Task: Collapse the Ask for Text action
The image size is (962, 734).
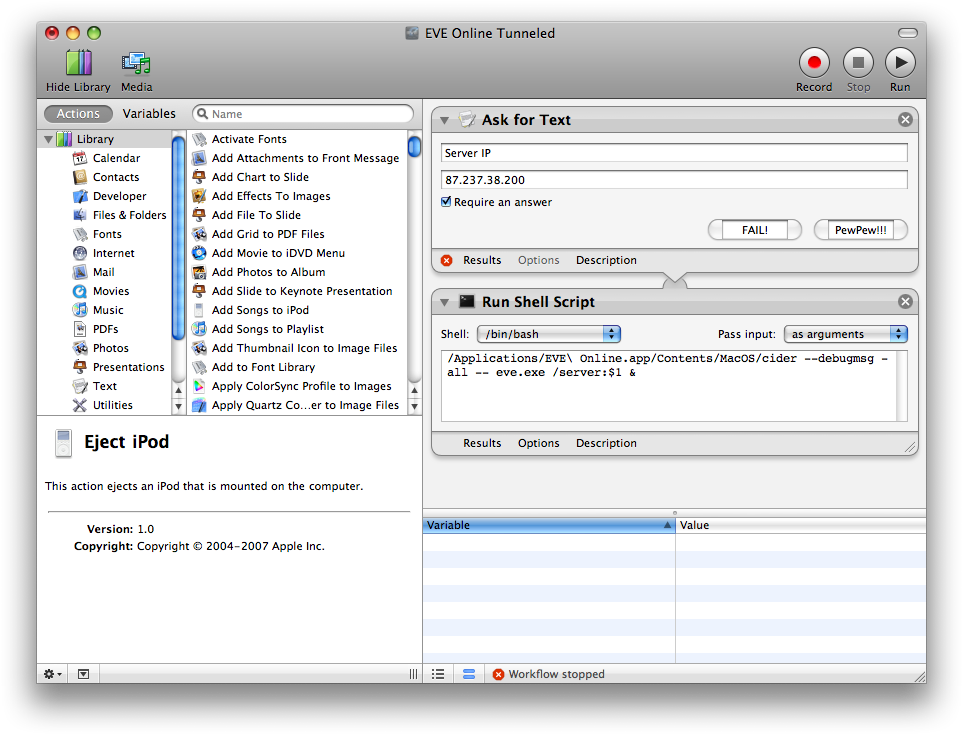Action: [445, 120]
